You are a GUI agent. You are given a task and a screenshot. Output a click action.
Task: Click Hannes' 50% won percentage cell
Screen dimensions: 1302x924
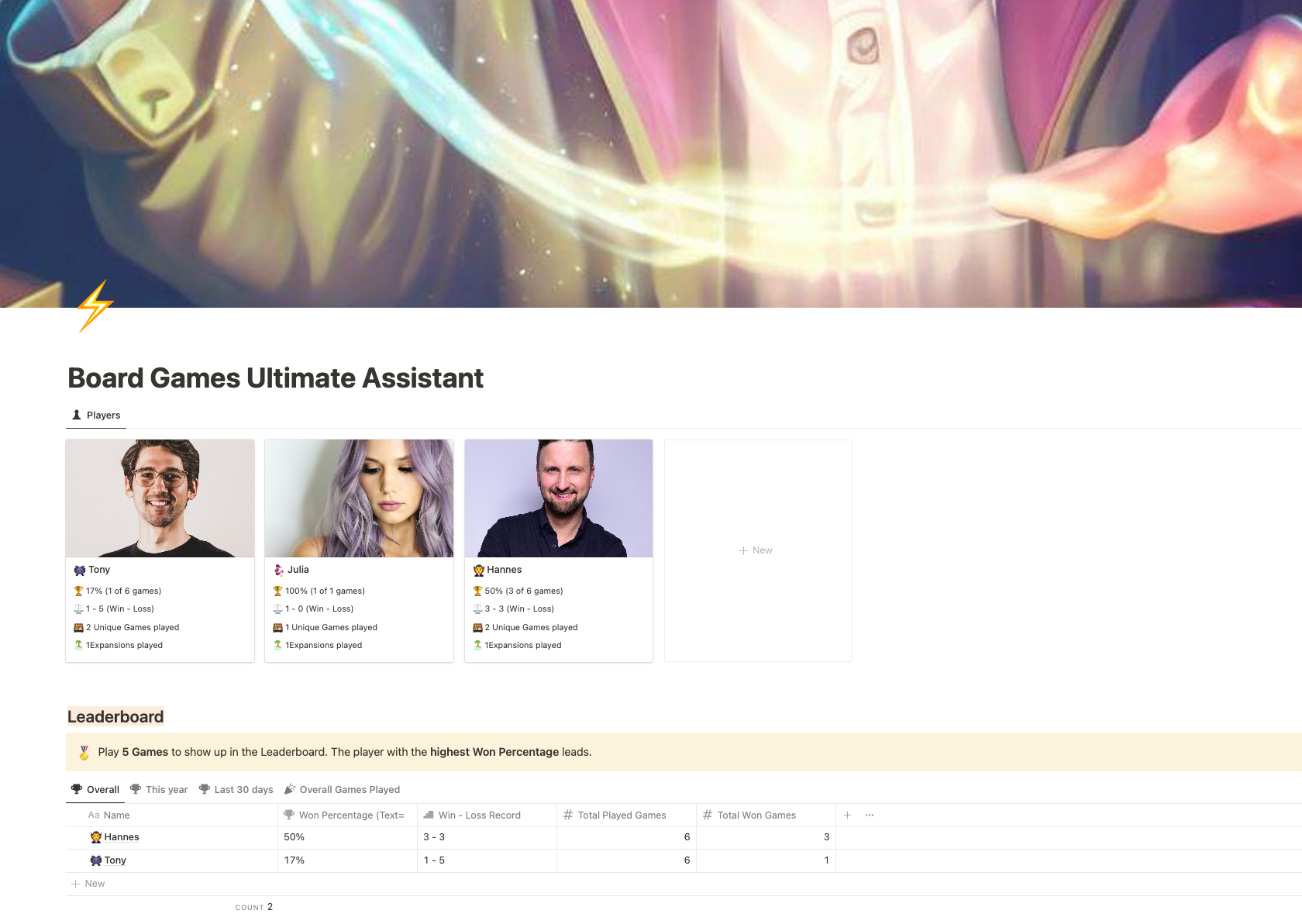click(347, 837)
